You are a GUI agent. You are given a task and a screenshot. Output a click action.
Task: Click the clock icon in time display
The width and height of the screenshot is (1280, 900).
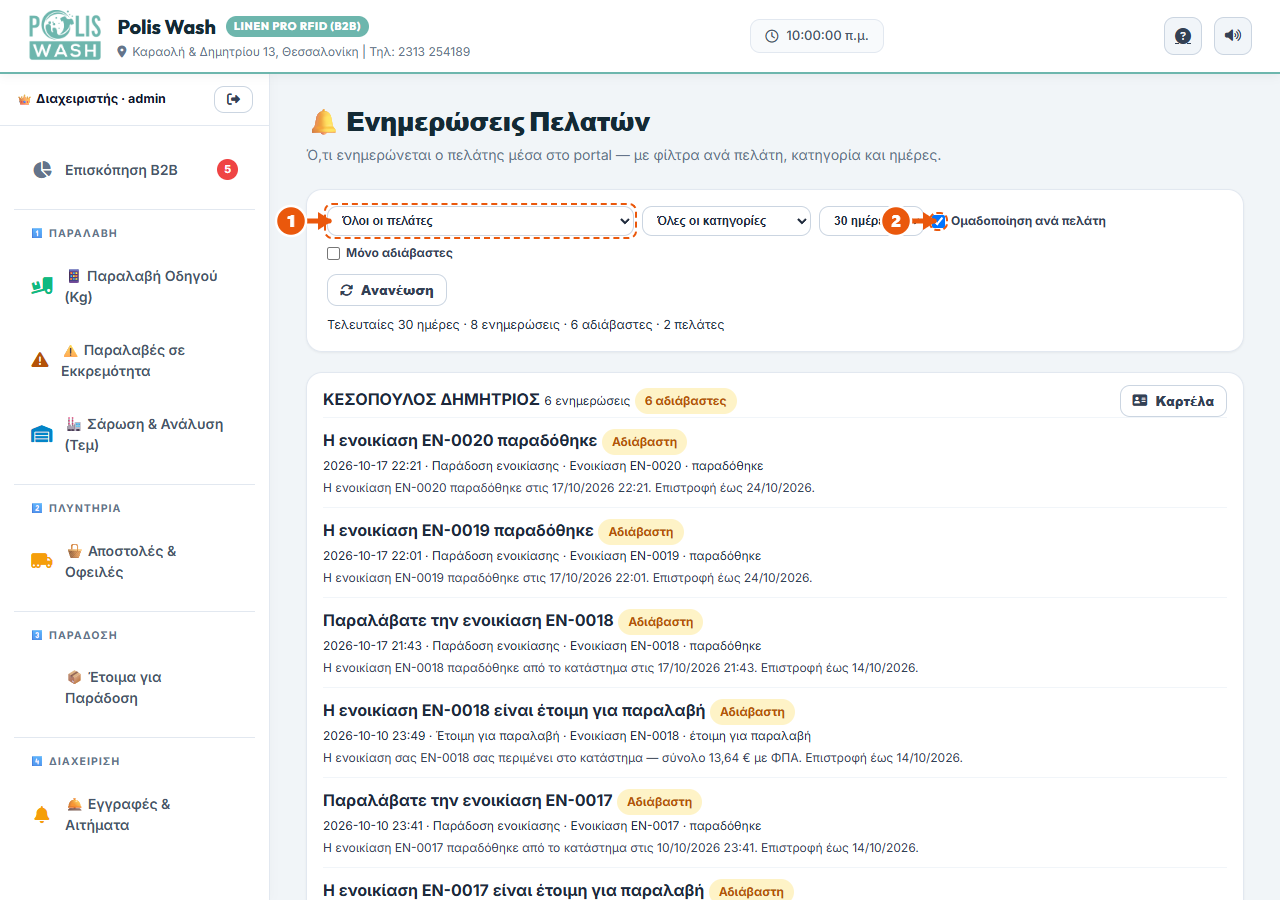tap(771, 36)
